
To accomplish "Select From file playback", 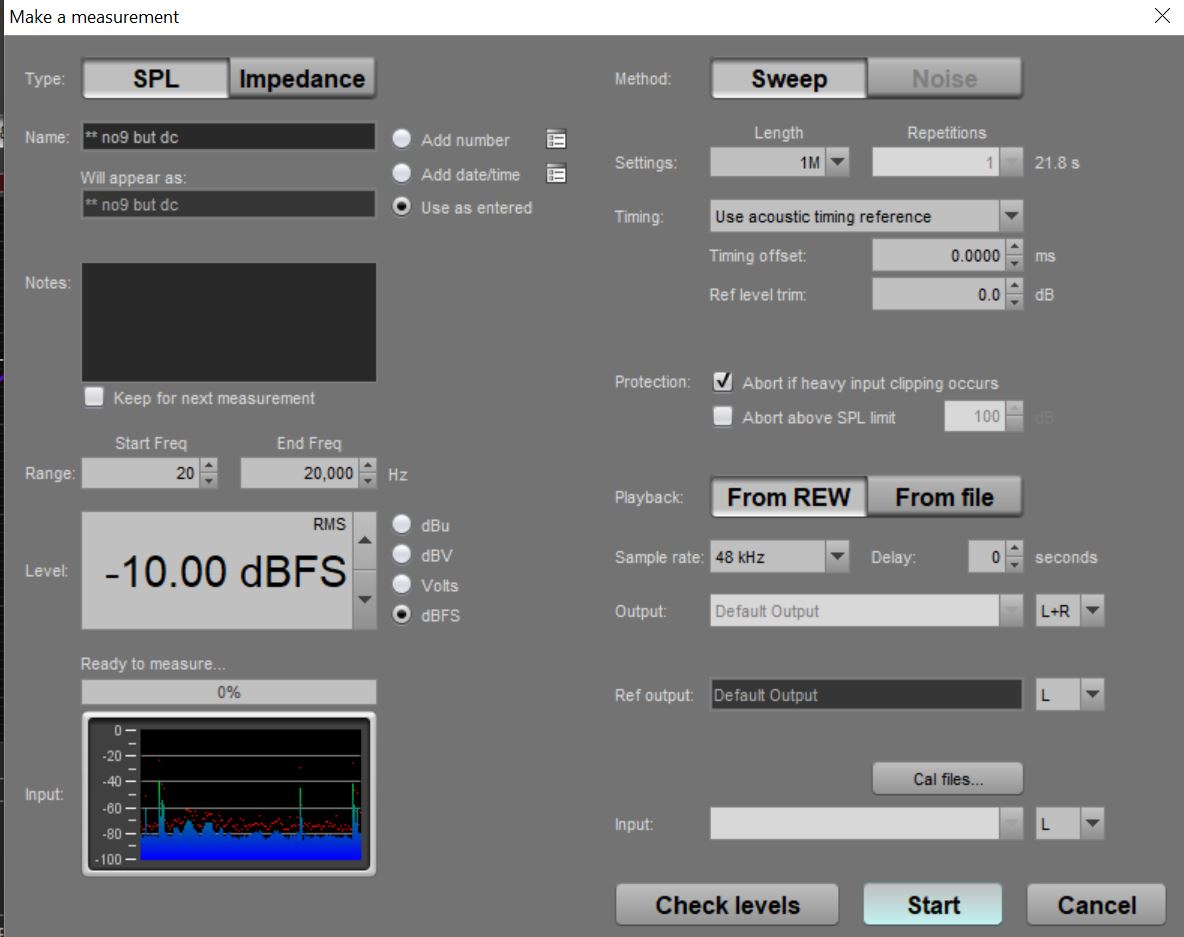I will (x=944, y=497).
